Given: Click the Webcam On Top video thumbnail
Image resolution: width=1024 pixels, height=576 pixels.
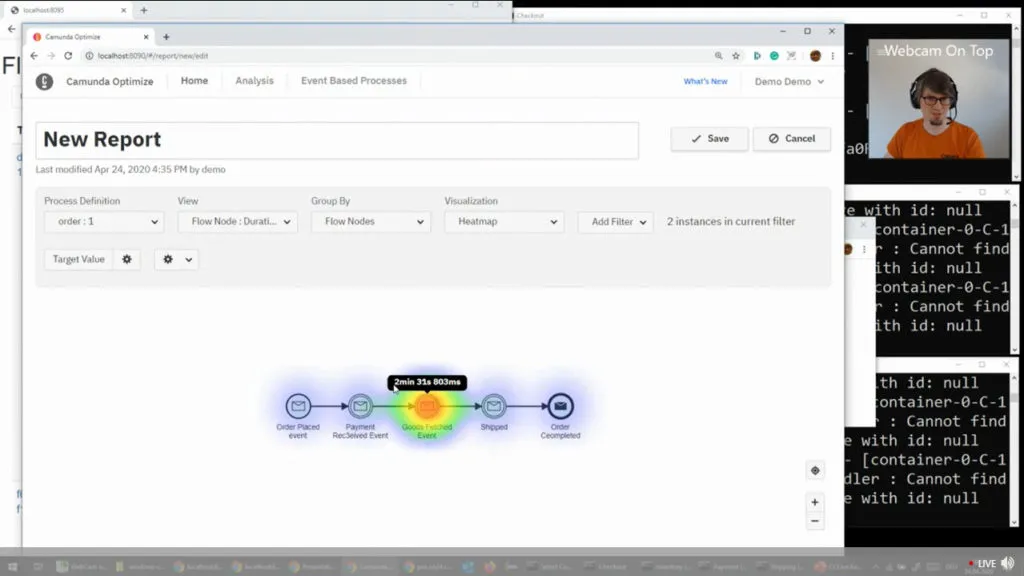Looking at the screenshot, I should [939, 99].
